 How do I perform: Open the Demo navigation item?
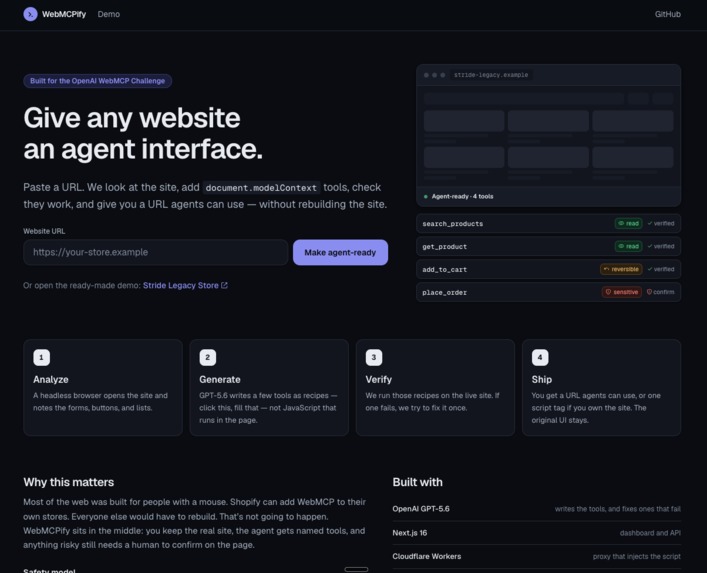pyautogui.click(x=109, y=14)
